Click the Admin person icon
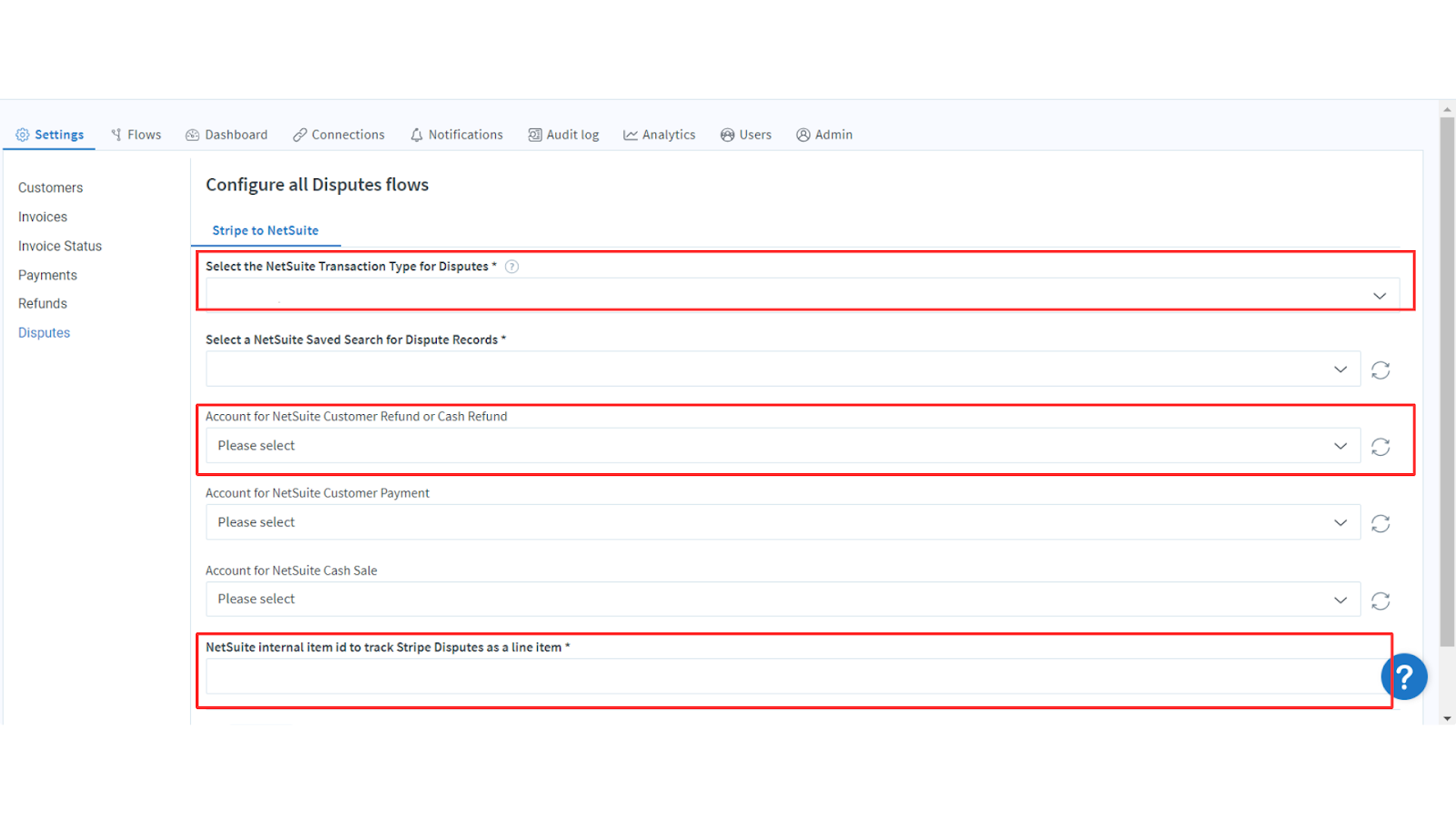Viewport: 1456px width, 819px height. (804, 135)
